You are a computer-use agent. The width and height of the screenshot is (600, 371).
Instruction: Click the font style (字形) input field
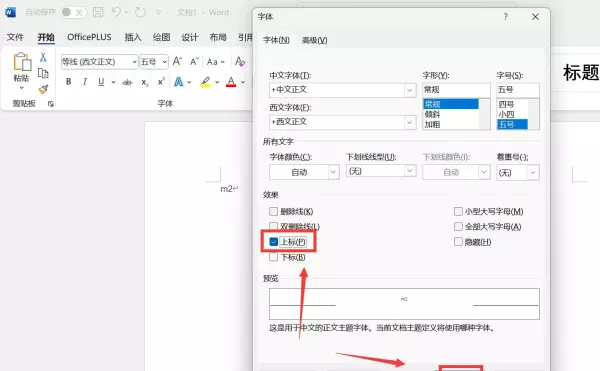click(456, 90)
